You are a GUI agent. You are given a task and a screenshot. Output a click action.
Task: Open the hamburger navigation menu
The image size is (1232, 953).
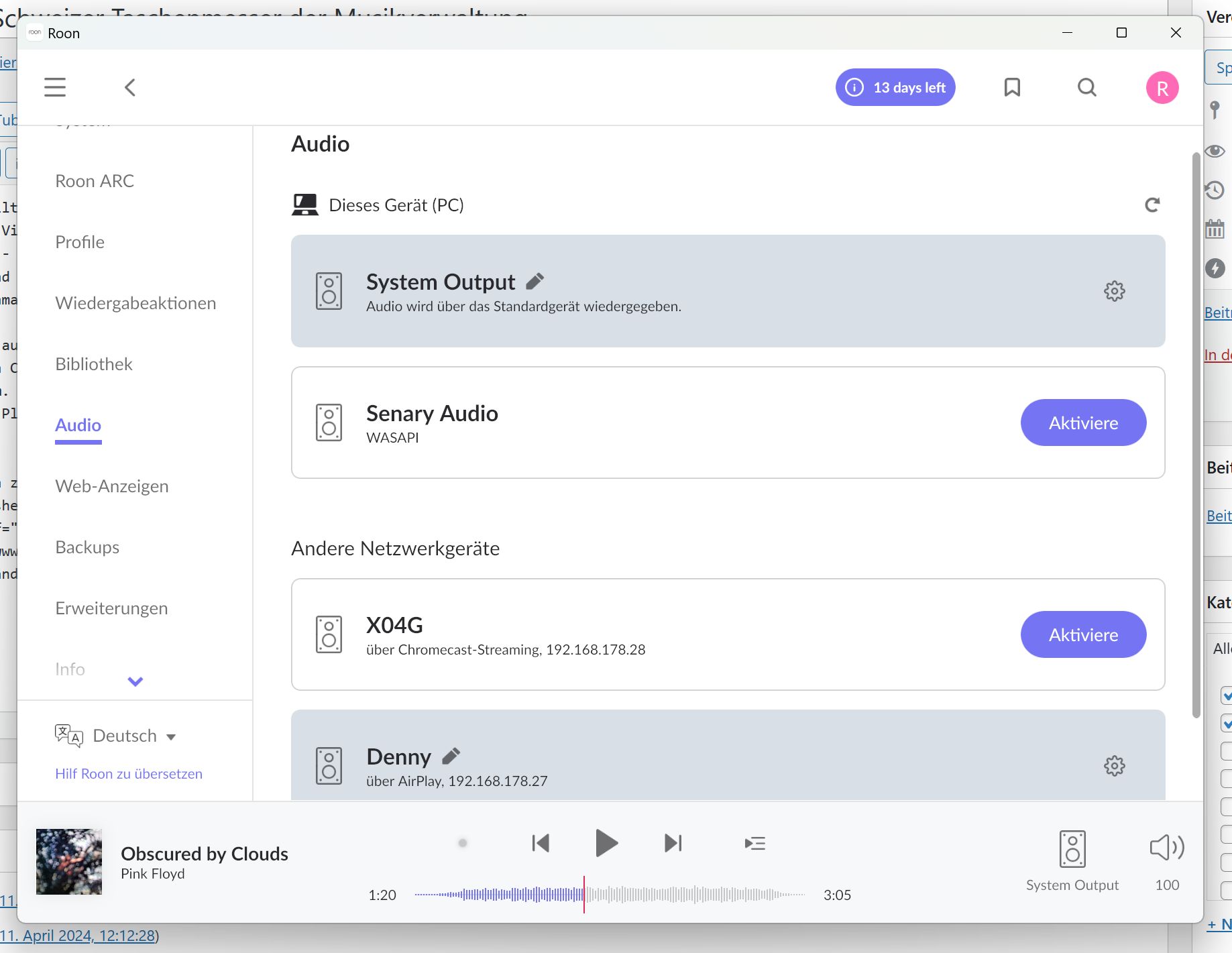55,87
